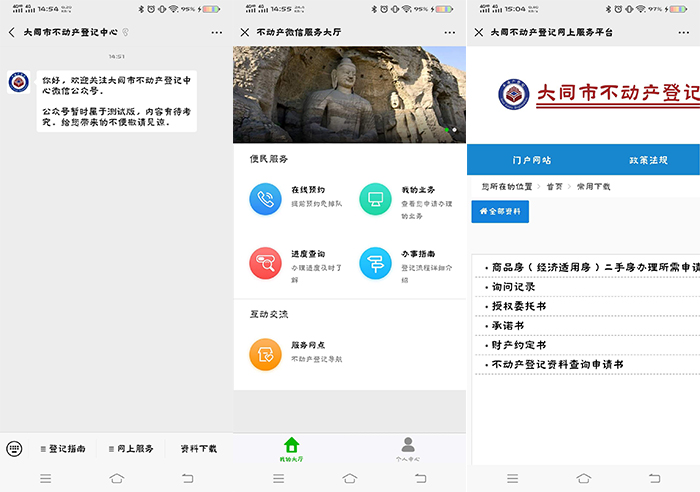Select the 门户网站 navigation tab
The image size is (700, 492).
click(x=531, y=160)
